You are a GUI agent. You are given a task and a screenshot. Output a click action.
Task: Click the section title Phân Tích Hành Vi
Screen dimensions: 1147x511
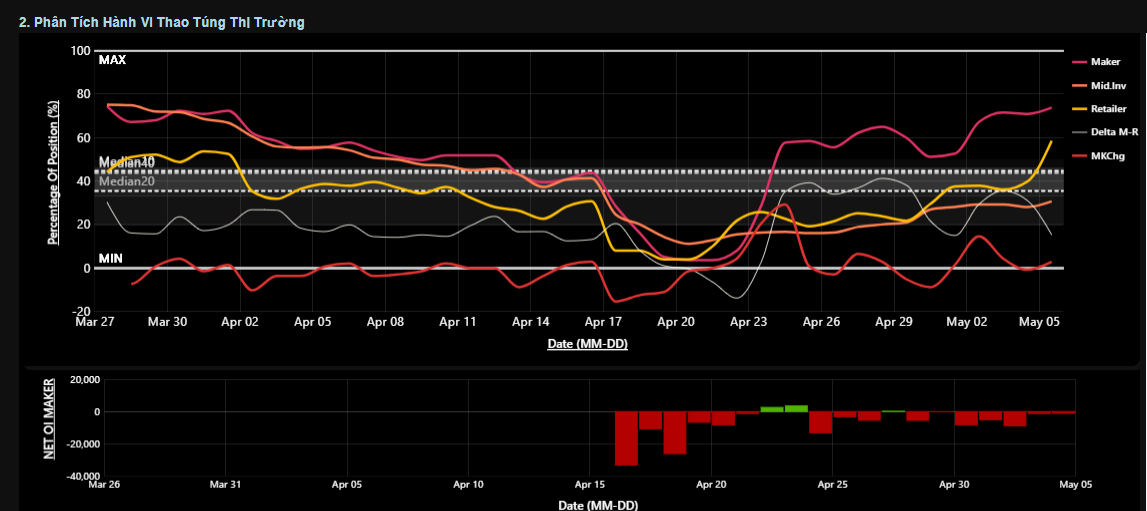162,22
